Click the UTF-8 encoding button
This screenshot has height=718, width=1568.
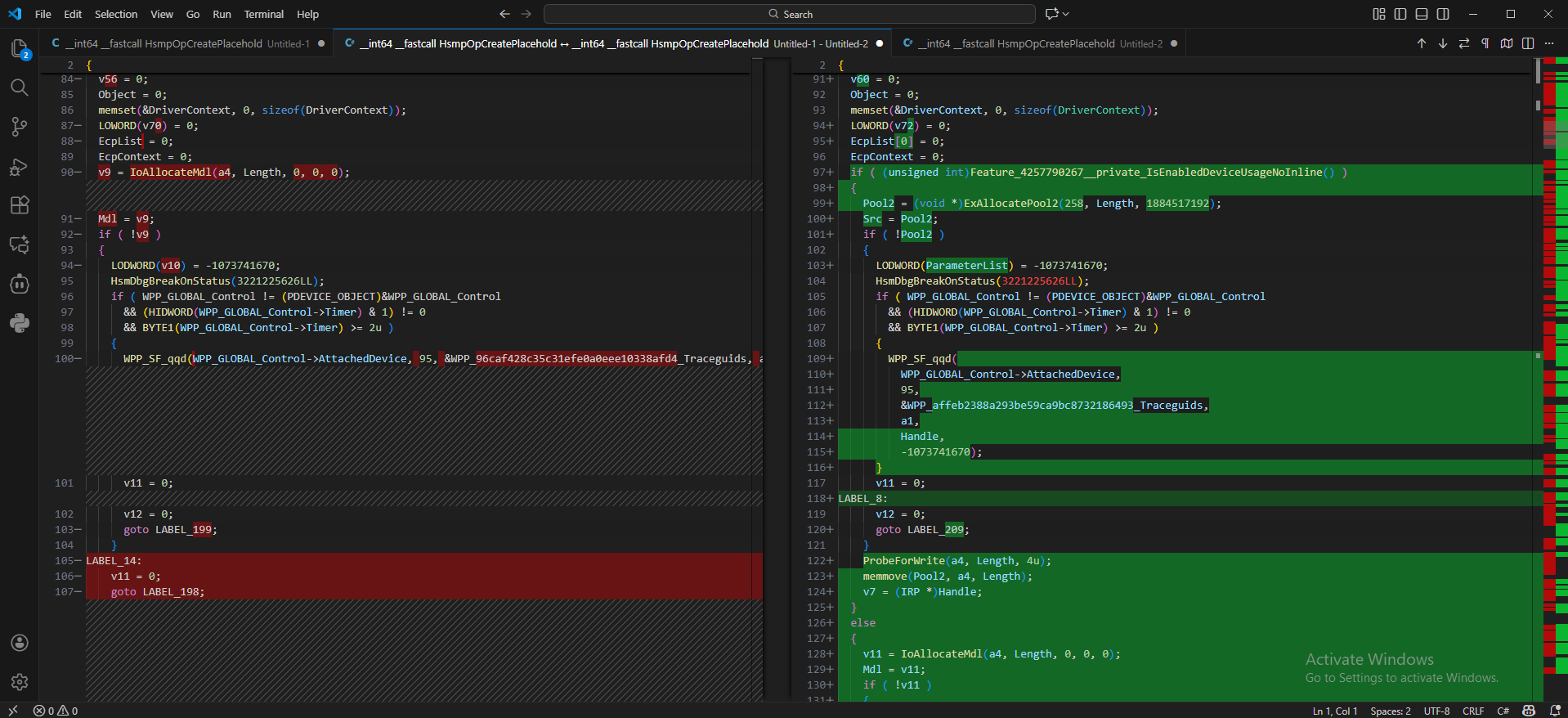(1436, 711)
